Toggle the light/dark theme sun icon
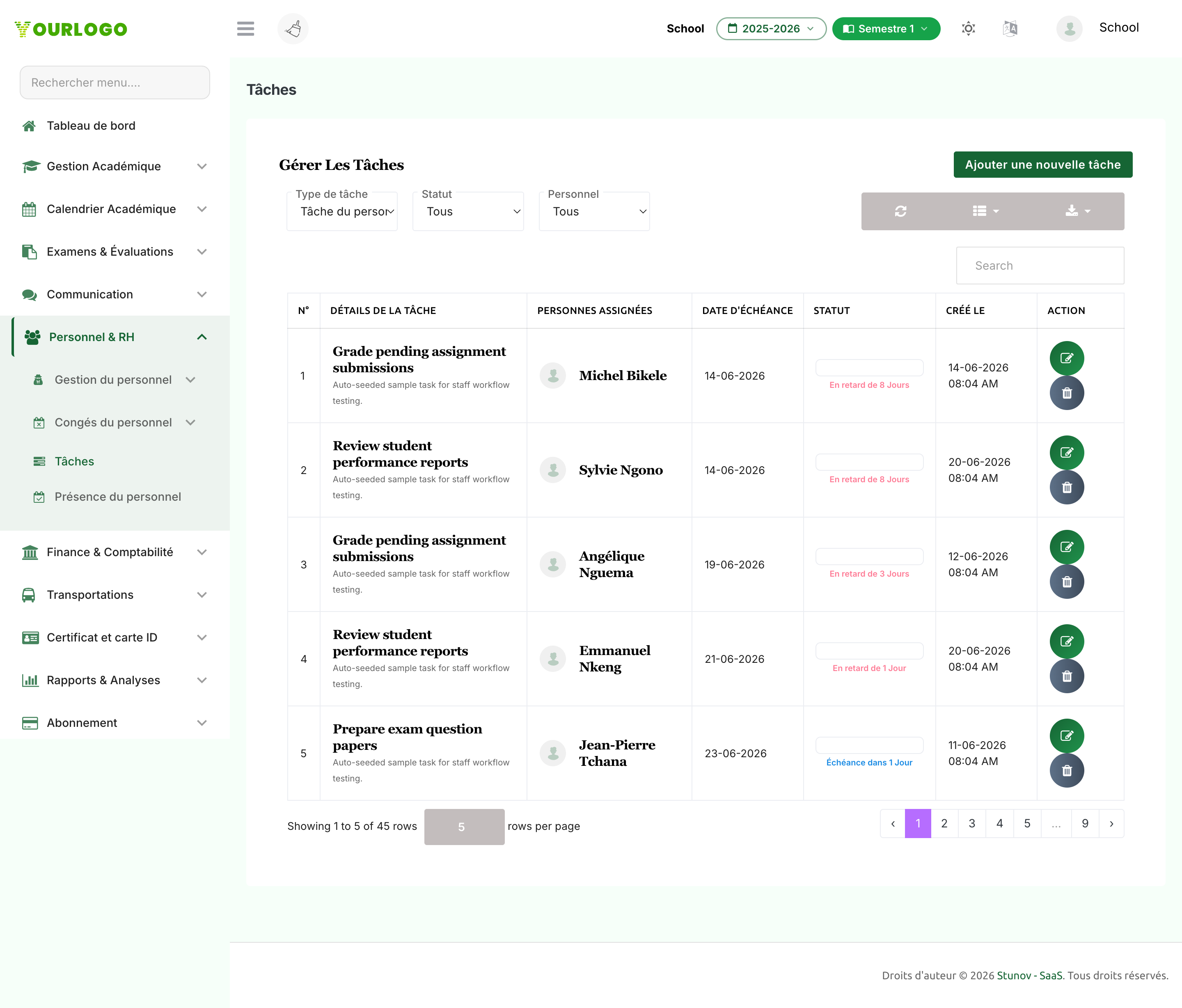1182x1008 pixels. pyautogui.click(x=968, y=28)
